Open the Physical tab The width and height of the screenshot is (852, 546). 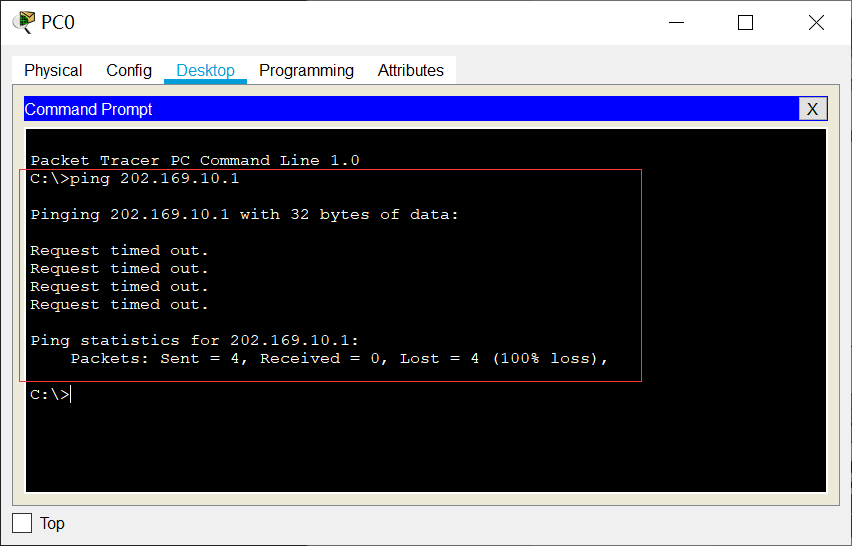click(x=53, y=71)
